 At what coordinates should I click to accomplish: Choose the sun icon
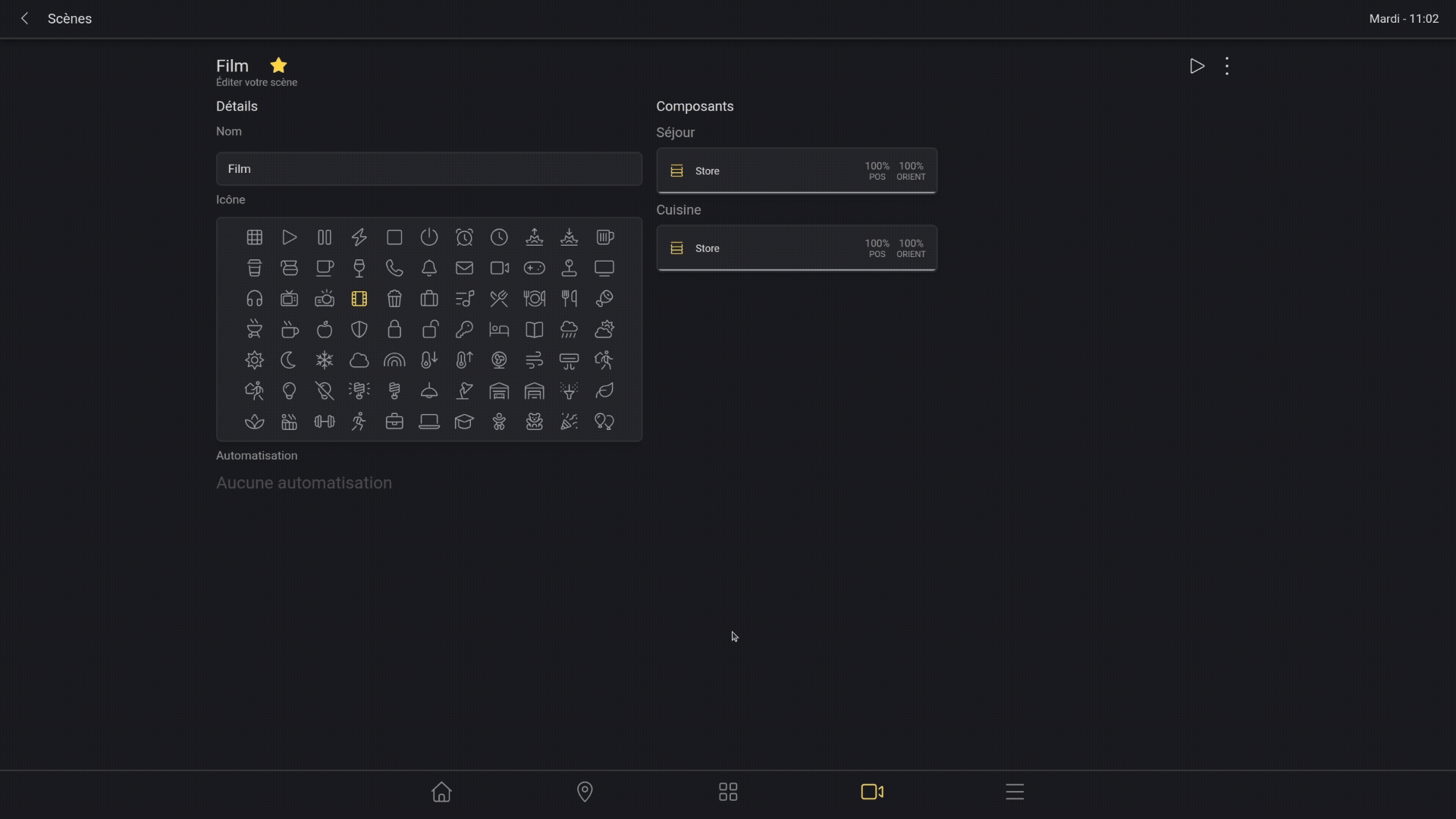point(255,360)
